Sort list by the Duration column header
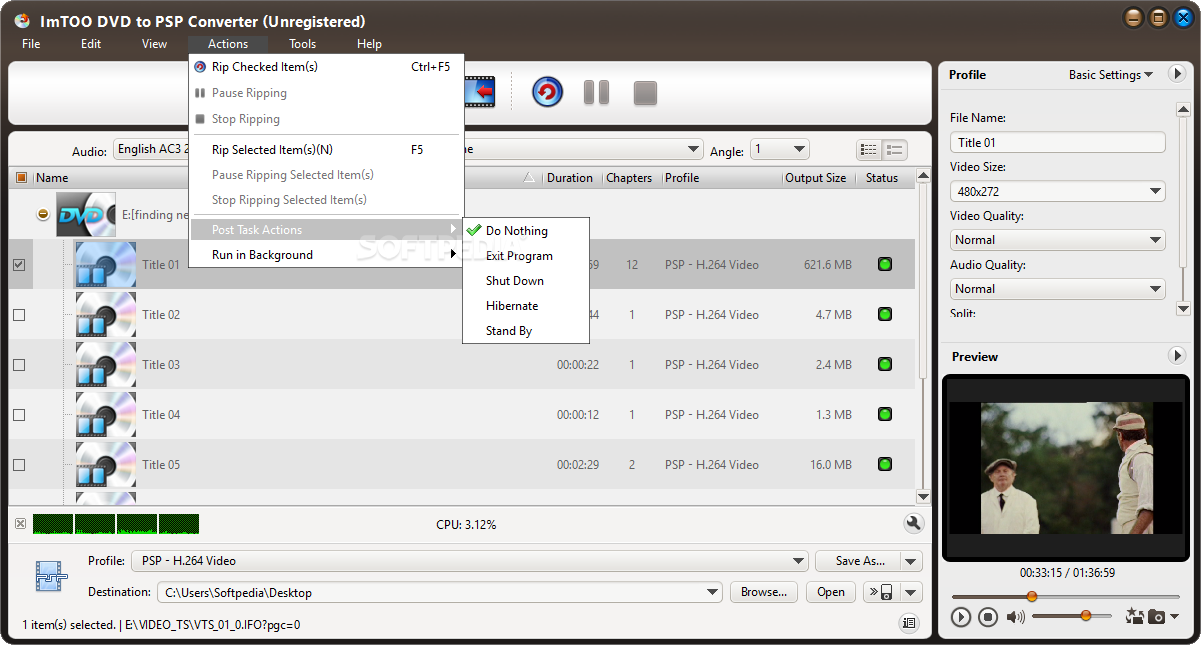Image resolution: width=1201 pixels, height=645 pixels. point(570,178)
